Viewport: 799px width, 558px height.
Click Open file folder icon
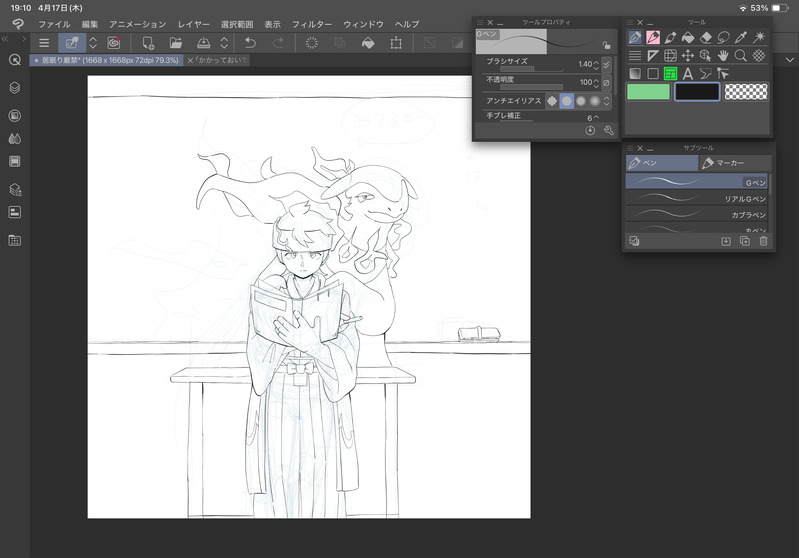[x=176, y=43]
